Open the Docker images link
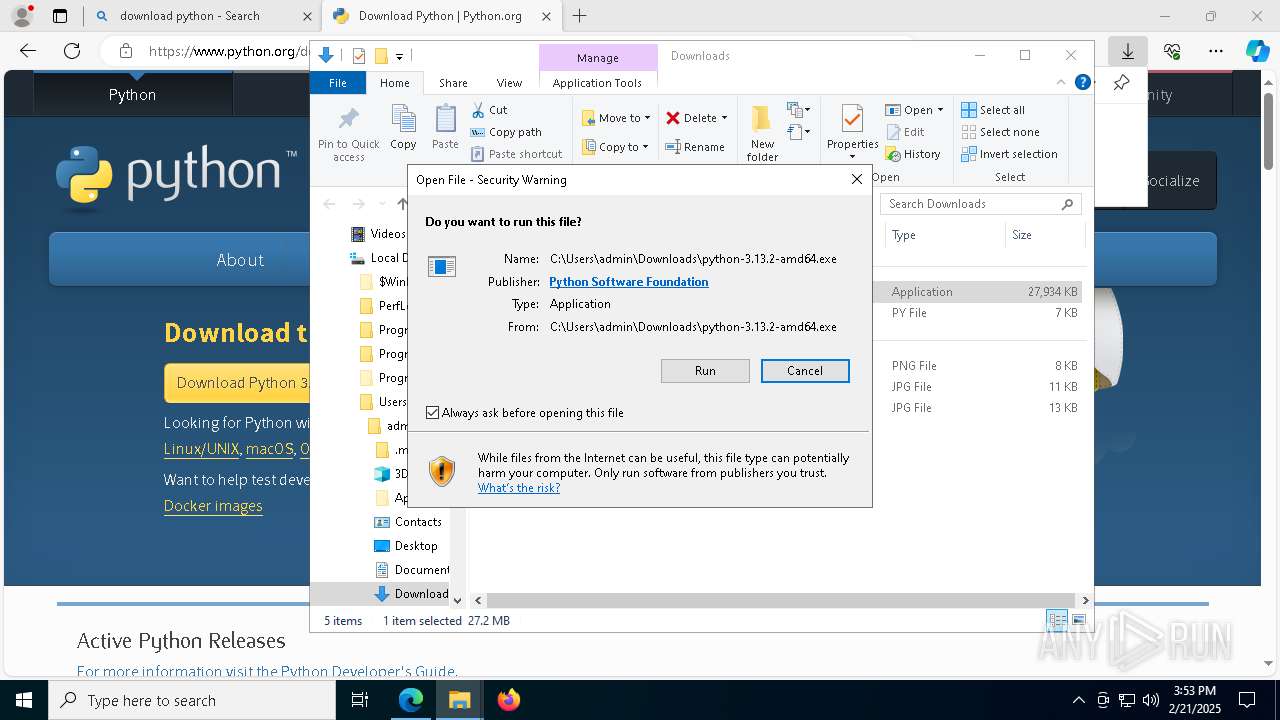 click(213, 506)
